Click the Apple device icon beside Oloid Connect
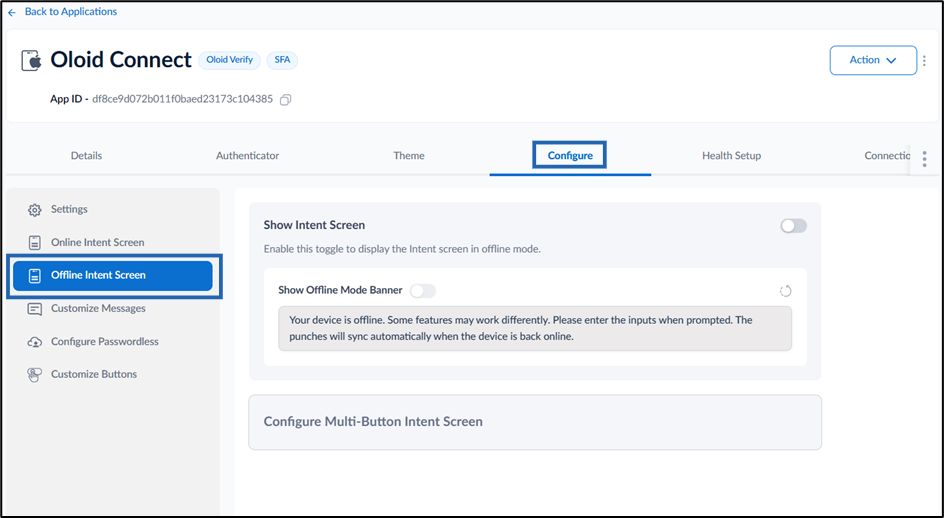944x518 pixels. (32, 60)
